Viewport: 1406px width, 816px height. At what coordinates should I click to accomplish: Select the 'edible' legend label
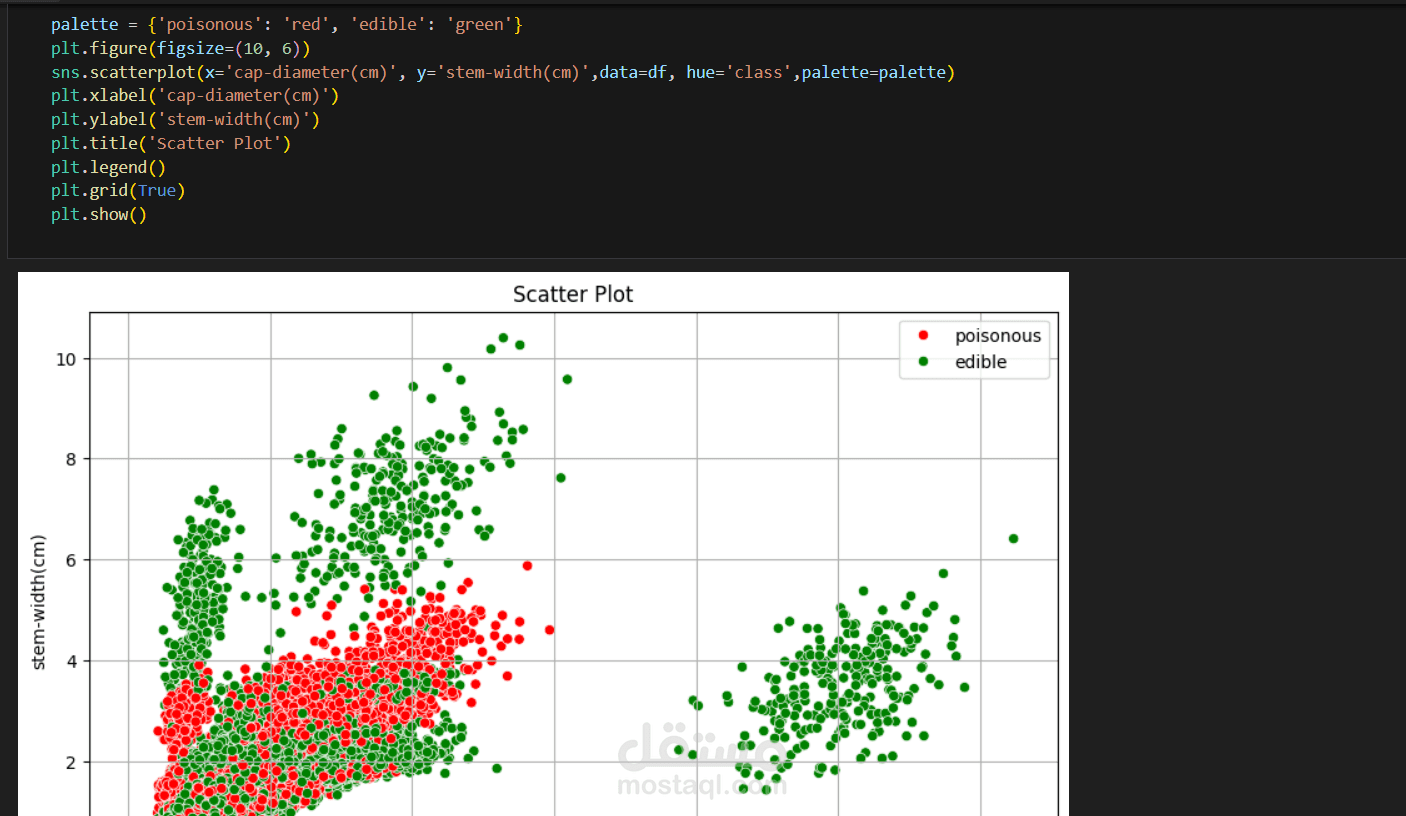[x=981, y=362]
